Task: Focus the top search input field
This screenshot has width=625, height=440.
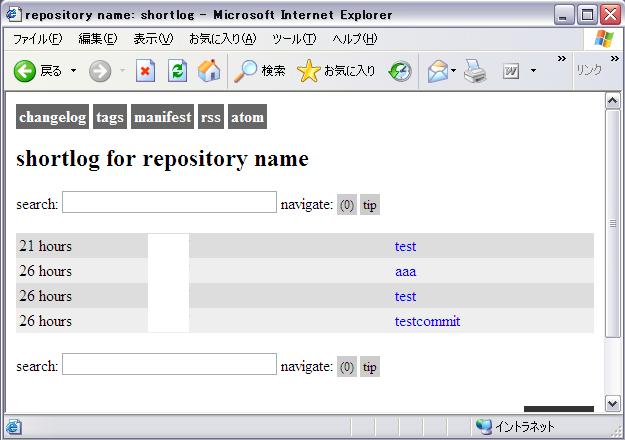Action: click(x=169, y=202)
